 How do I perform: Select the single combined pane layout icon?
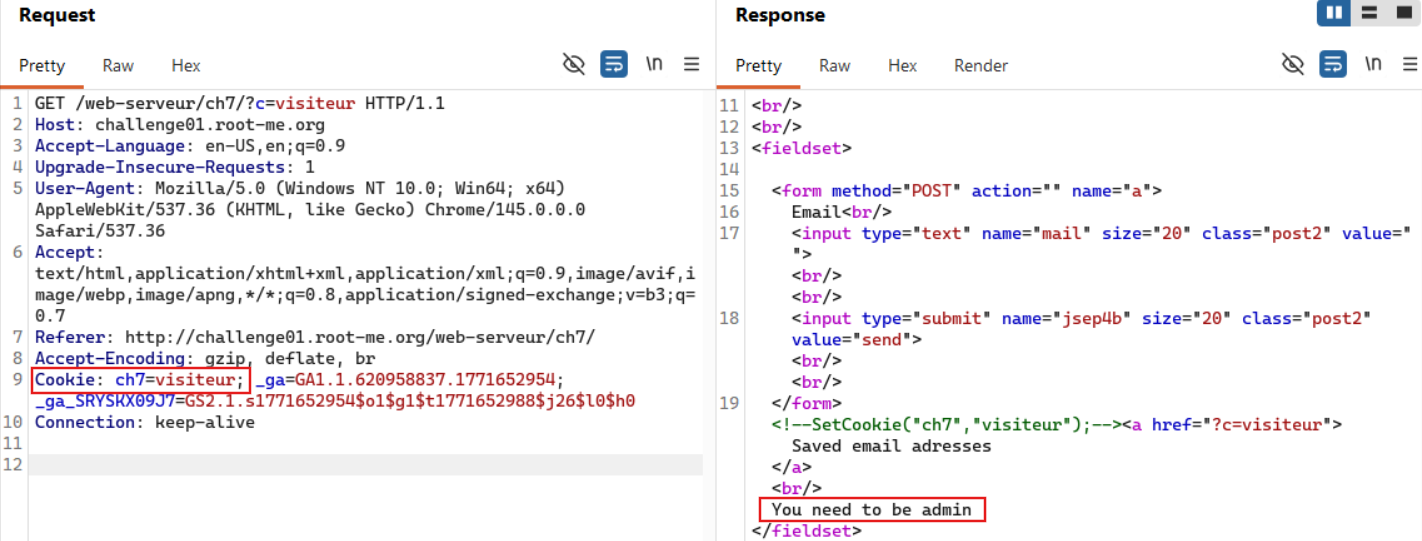pyautogui.click(x=1402, y=14)
